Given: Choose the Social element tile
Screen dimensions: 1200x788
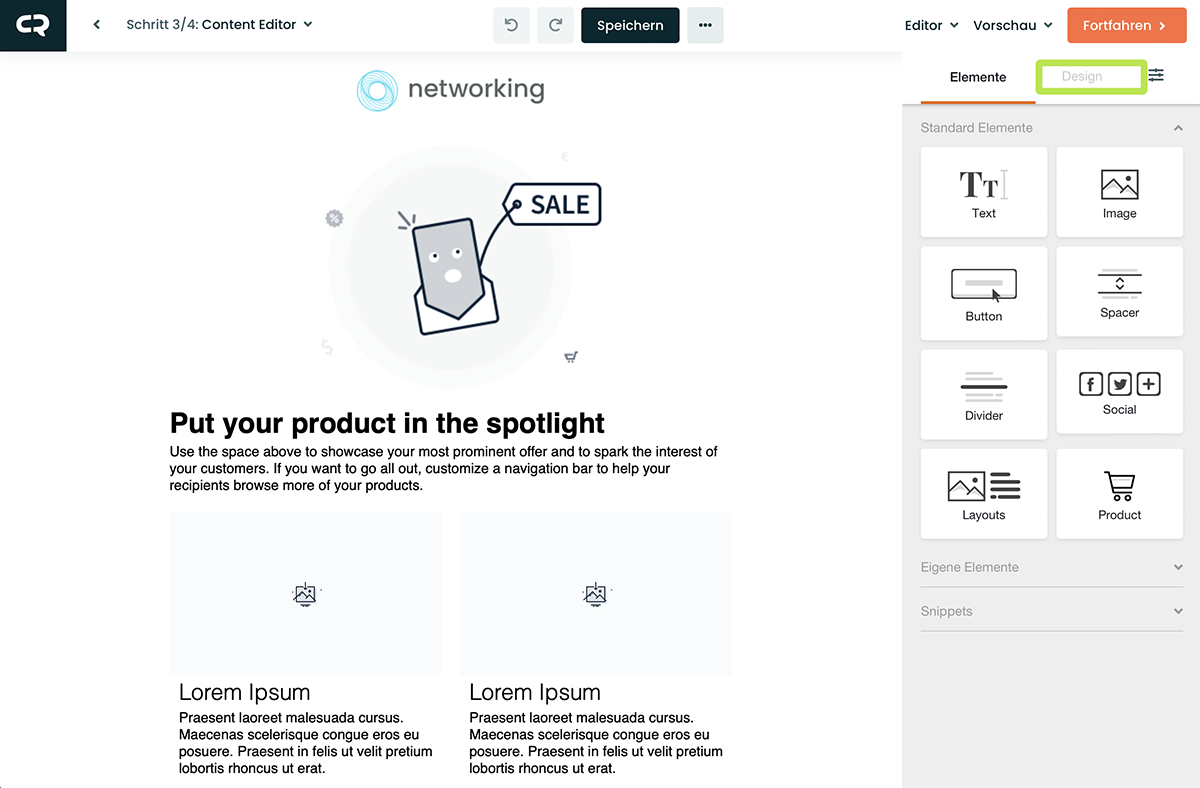Looking at the screenshot, I should 1119,391.
